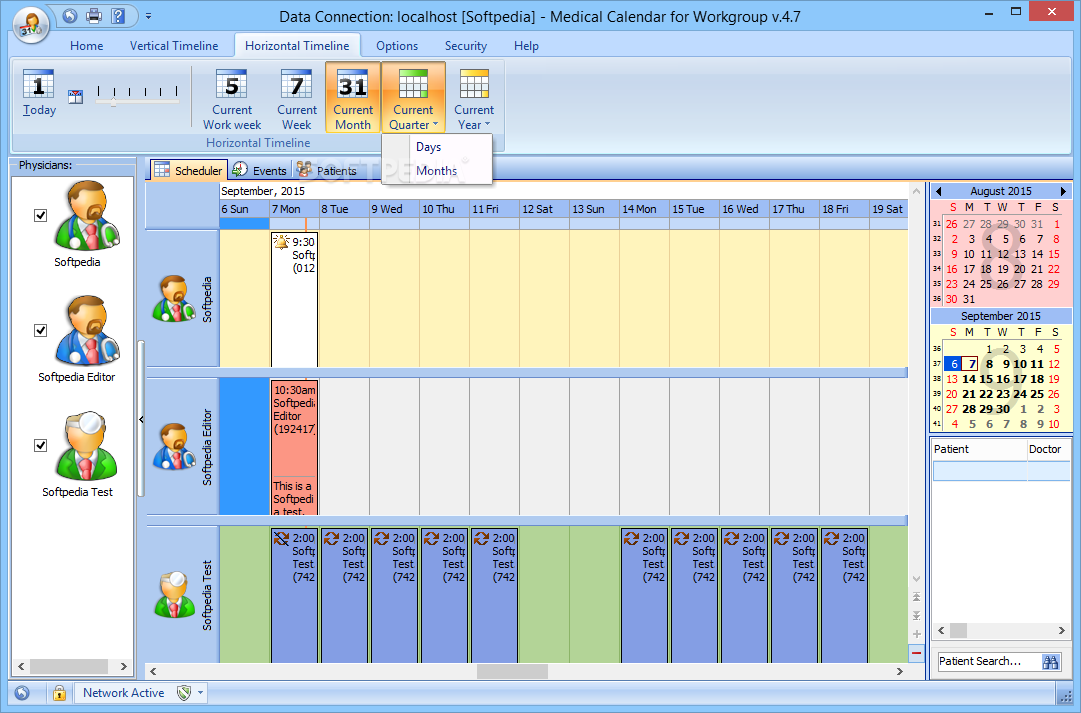Click the scheduler vertical scroll up arrow
The height and width of the screenshot is (713, 1081).
(x=916, y=191)
